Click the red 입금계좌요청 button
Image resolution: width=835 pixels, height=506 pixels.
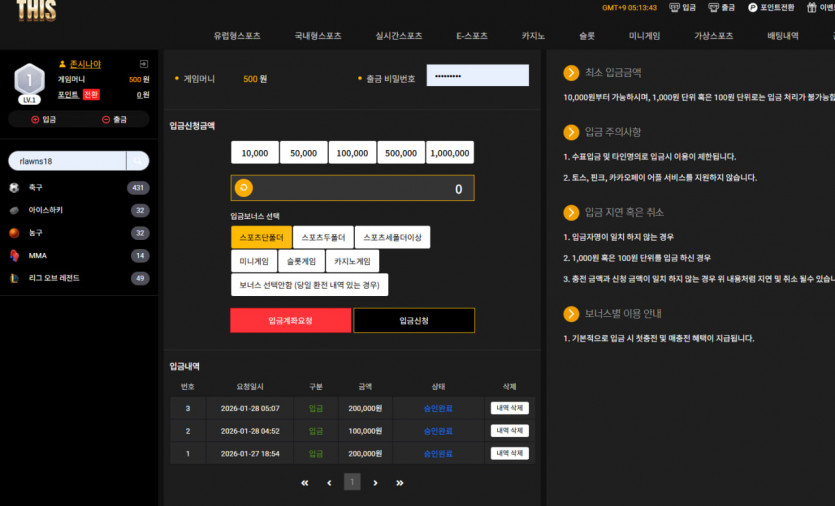pyautogui.click(x=291, y=321)
